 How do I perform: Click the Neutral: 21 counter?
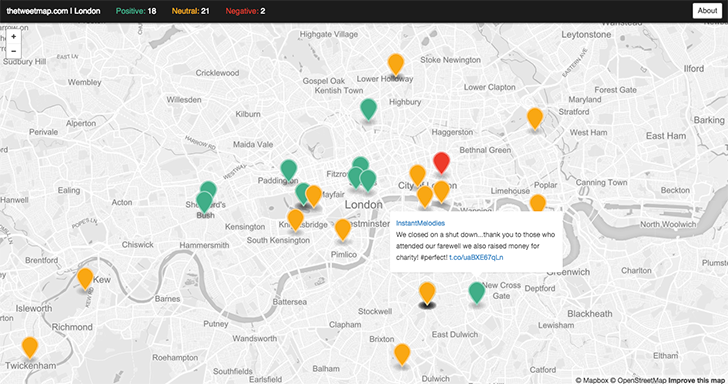191,11
